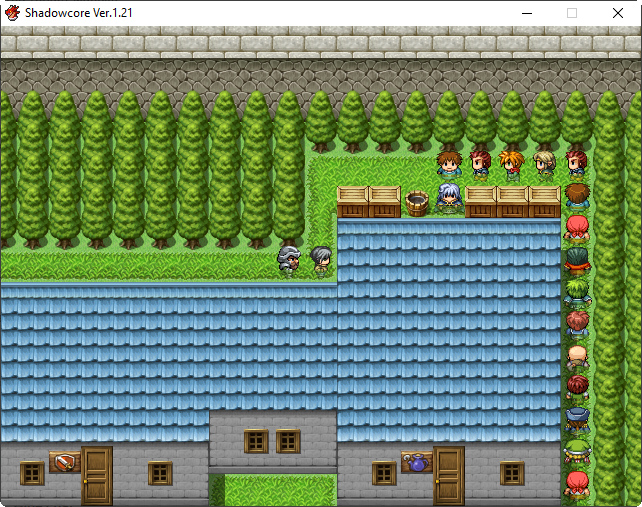Select the red-haired character right of the blonde elf
642x507 pixels.
pyautogui.click(x=576, y=165)
